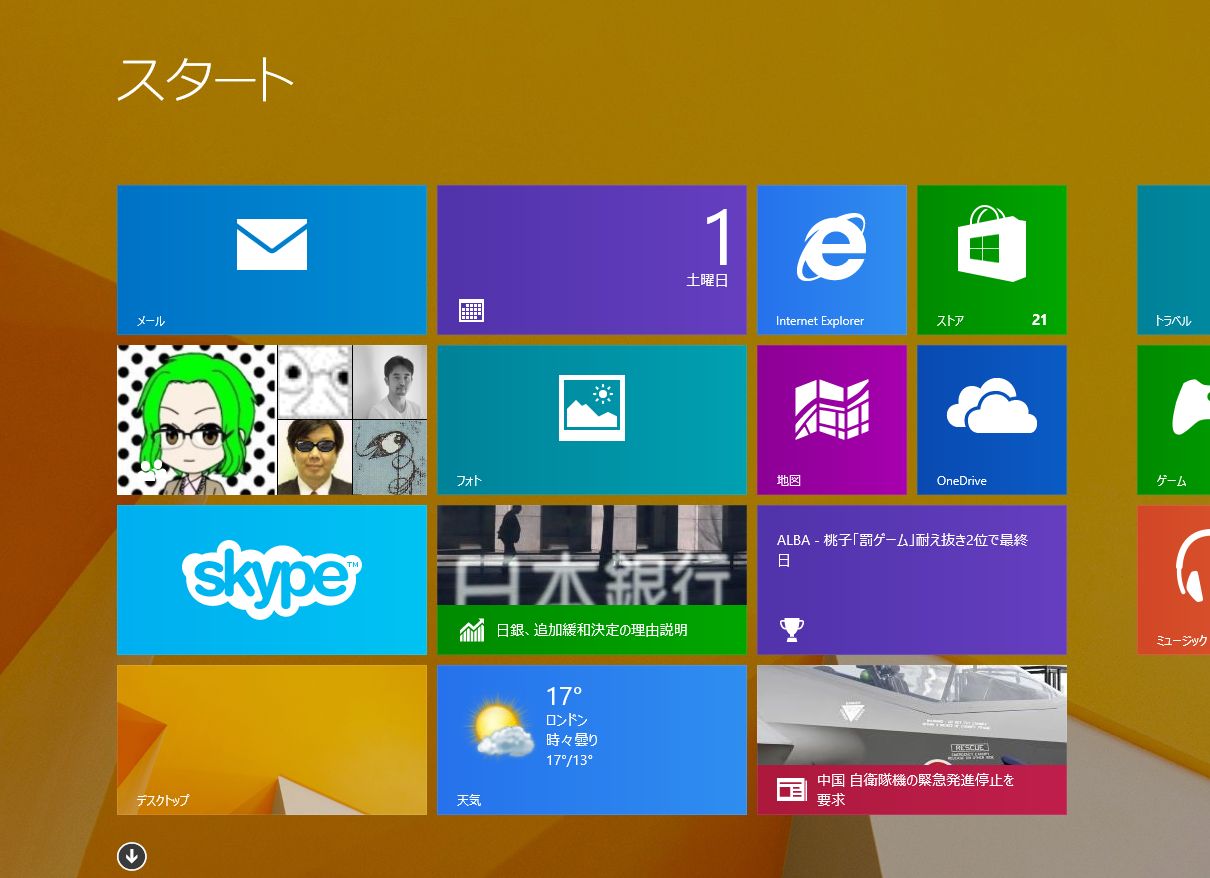Click the 'Internet Explorer' label
Viewport: 1210px width, 878px height.
click(820, 321)
